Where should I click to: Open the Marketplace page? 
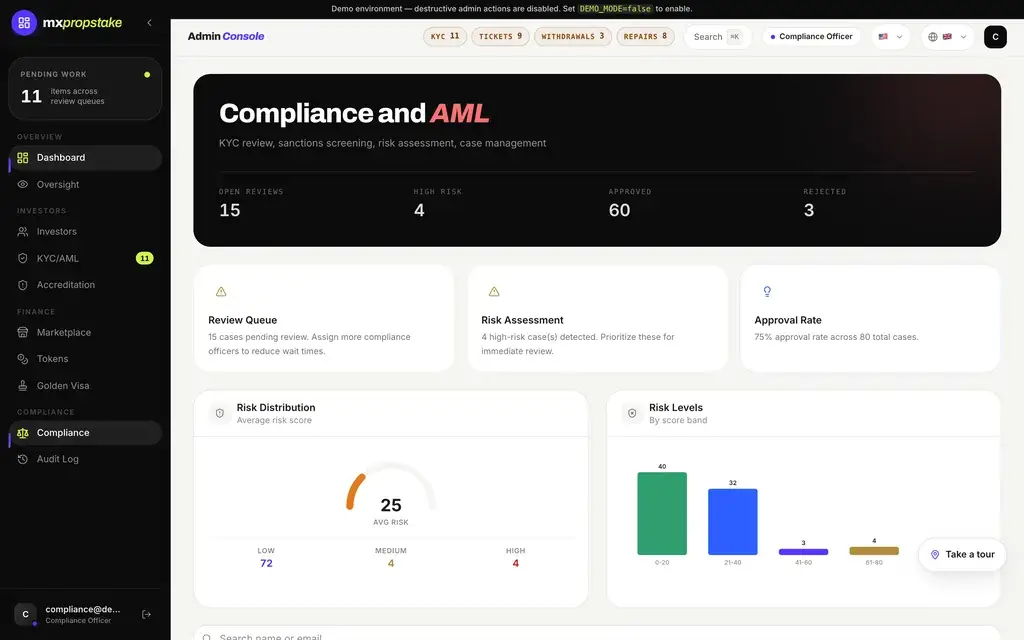click(85, 332)
